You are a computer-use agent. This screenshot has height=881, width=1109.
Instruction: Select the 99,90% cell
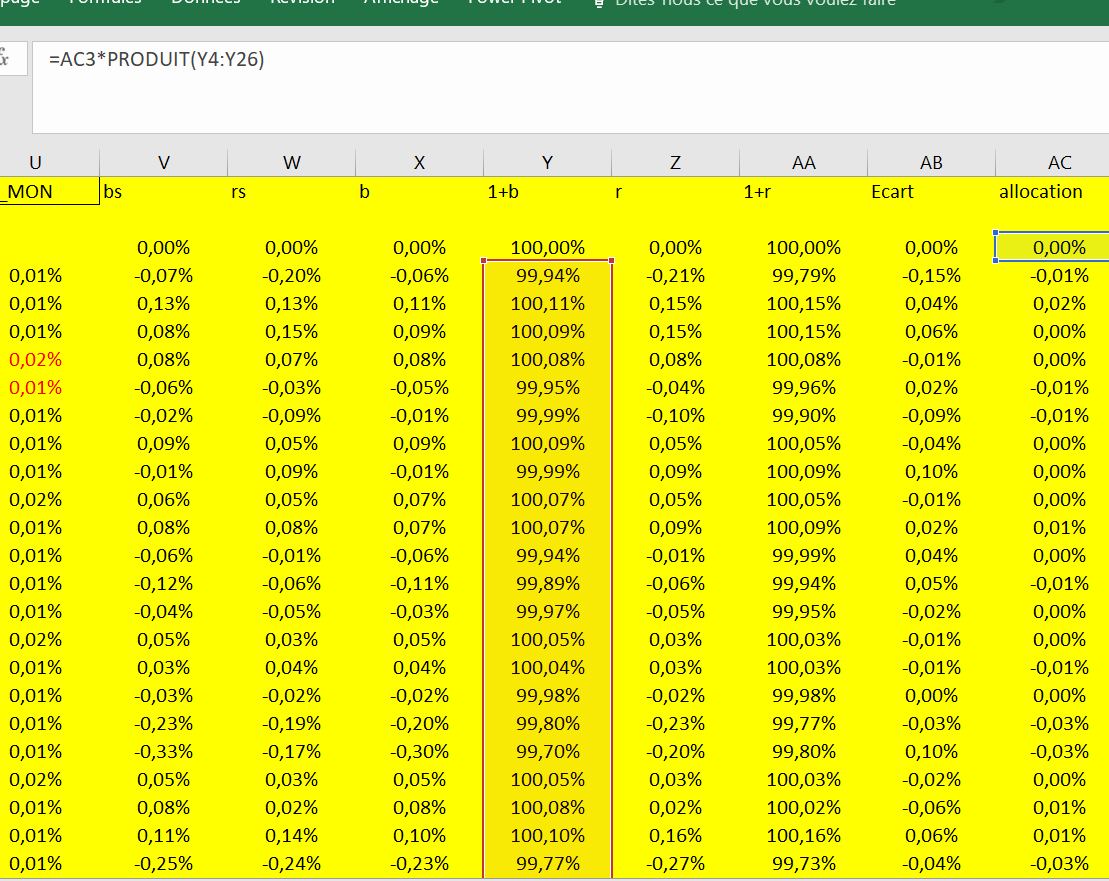(803, 416)
